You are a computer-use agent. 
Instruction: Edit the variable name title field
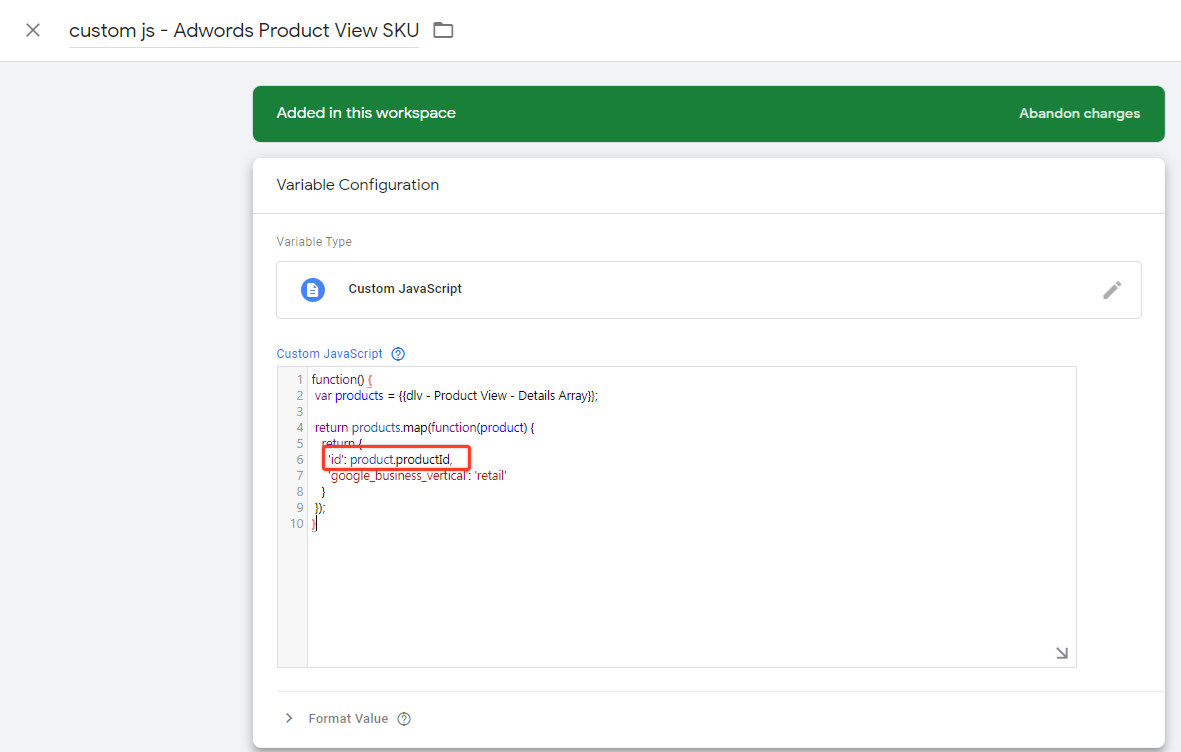(243, 30)
